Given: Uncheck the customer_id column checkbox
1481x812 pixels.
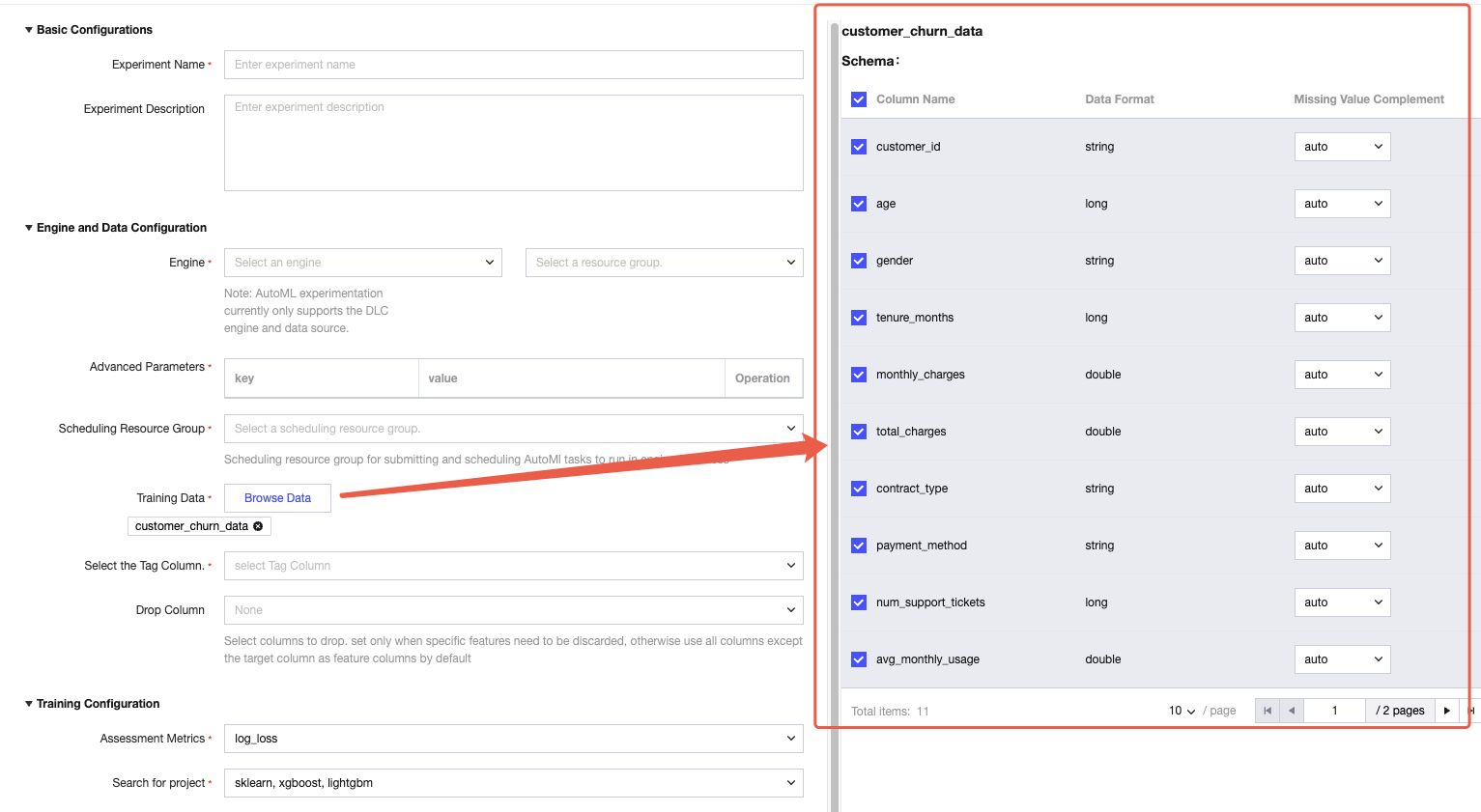Looking at the screenshot, I should pos(859,147).
